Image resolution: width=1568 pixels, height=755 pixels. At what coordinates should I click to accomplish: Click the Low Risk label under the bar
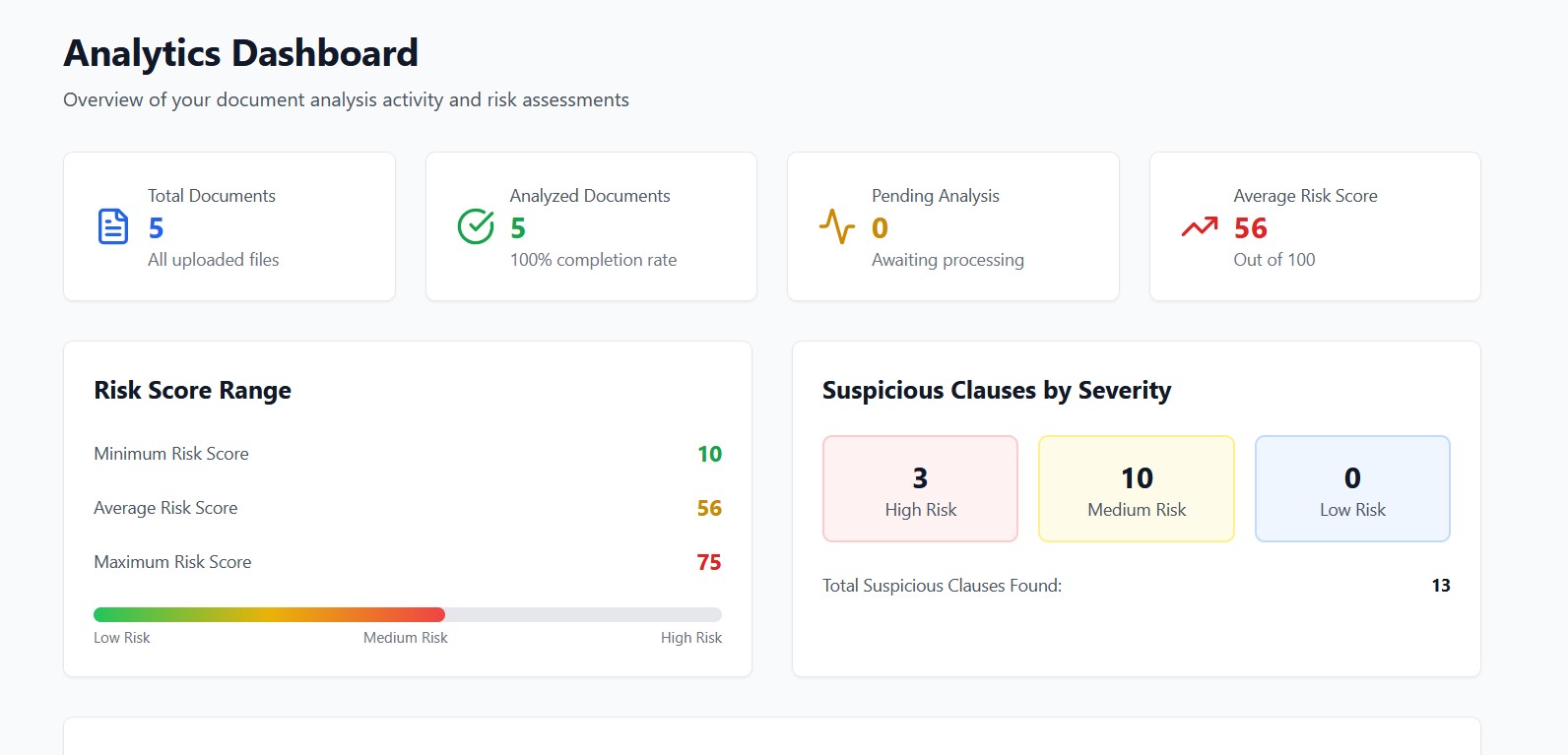point(122,638)
